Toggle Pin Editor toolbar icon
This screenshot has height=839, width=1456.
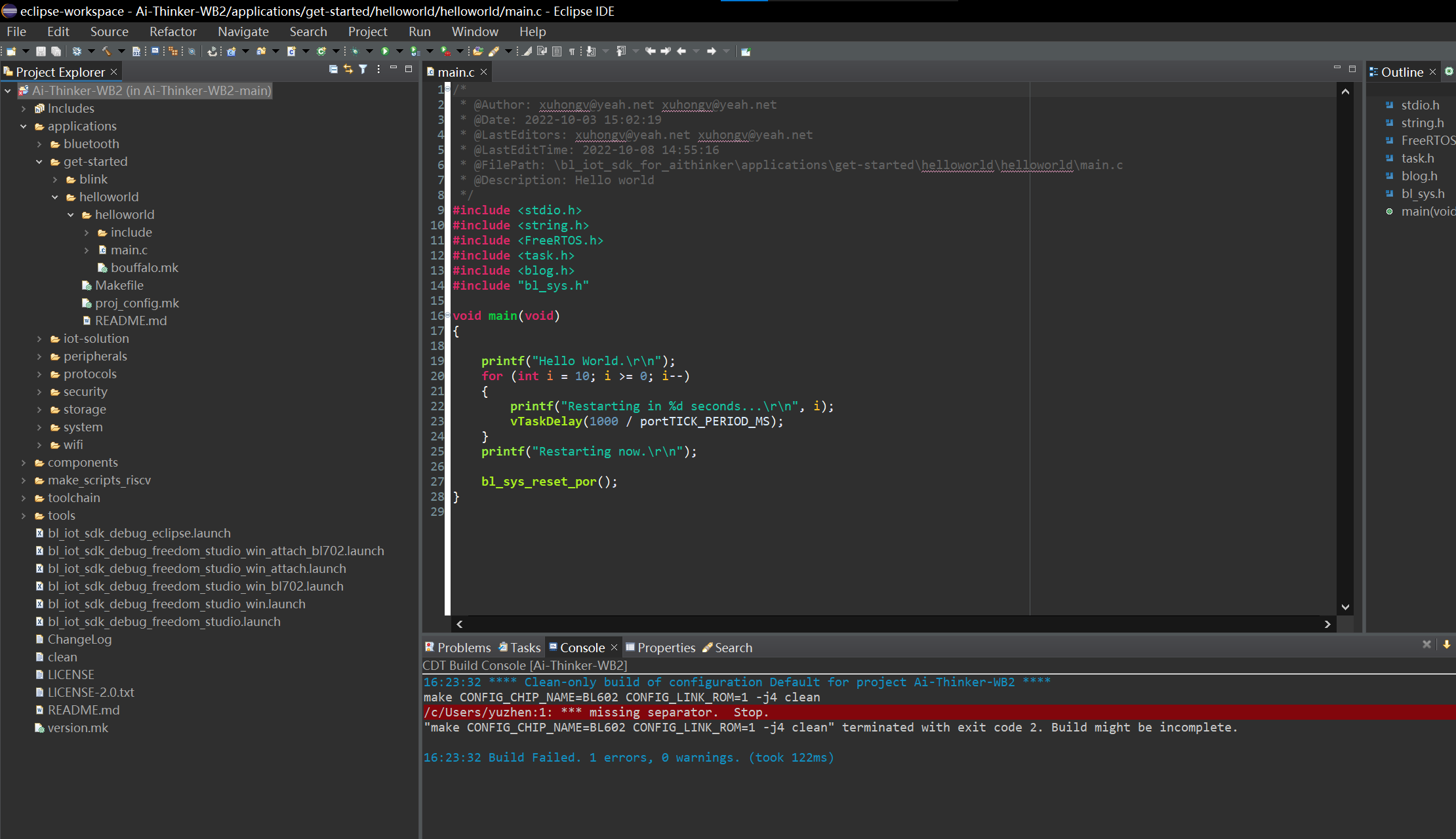pos(746,51)
